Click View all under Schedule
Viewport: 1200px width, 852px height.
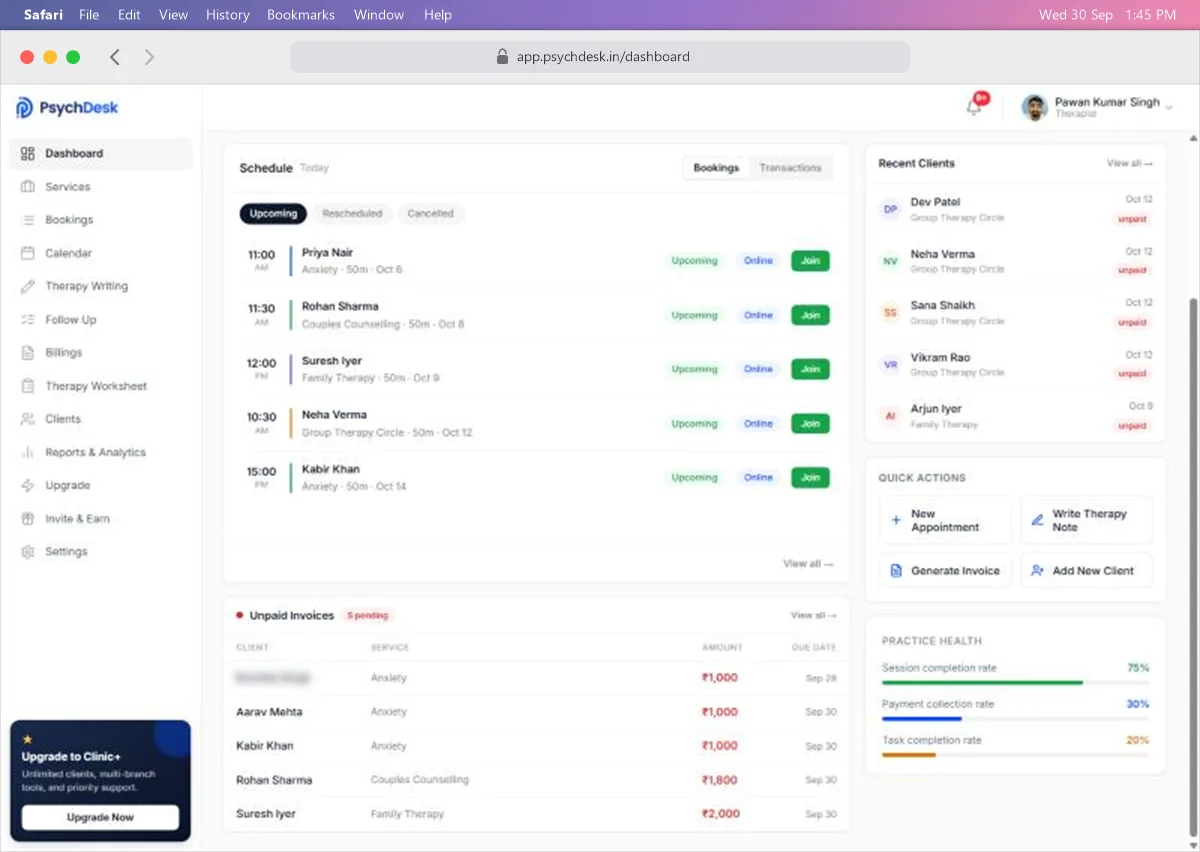click(808, 564)
